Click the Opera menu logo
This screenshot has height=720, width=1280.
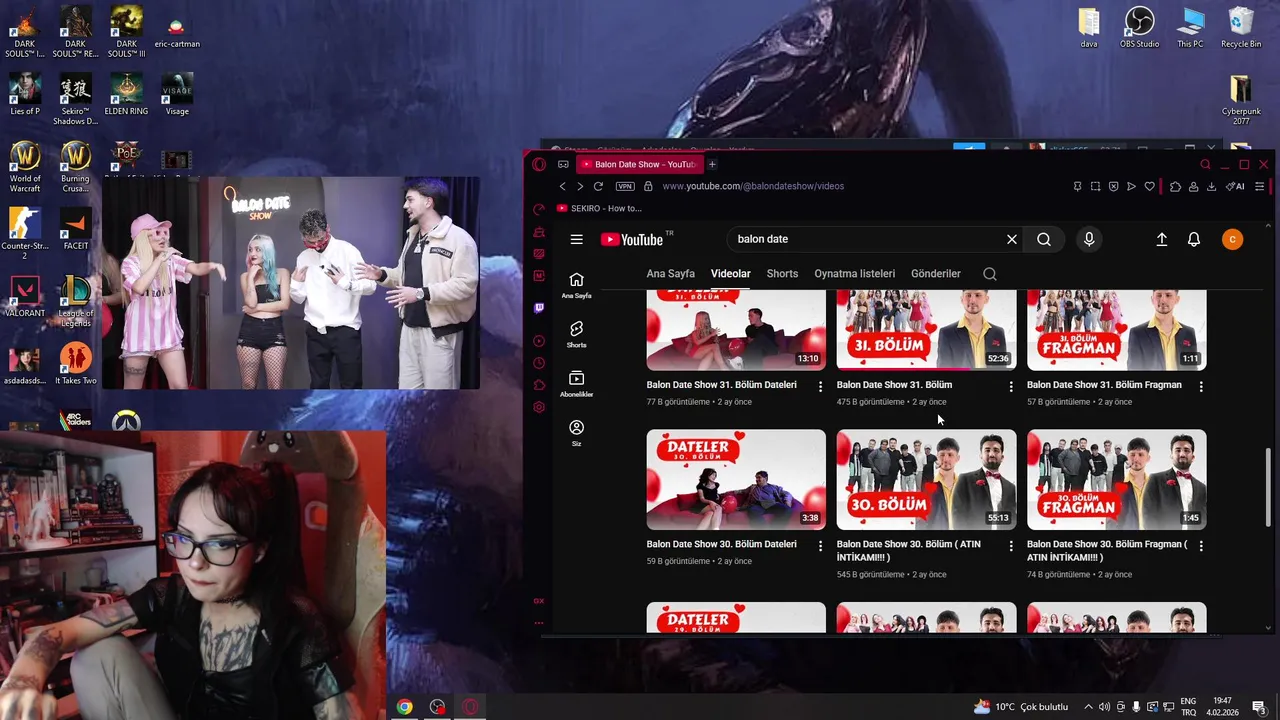click(539, 164)
